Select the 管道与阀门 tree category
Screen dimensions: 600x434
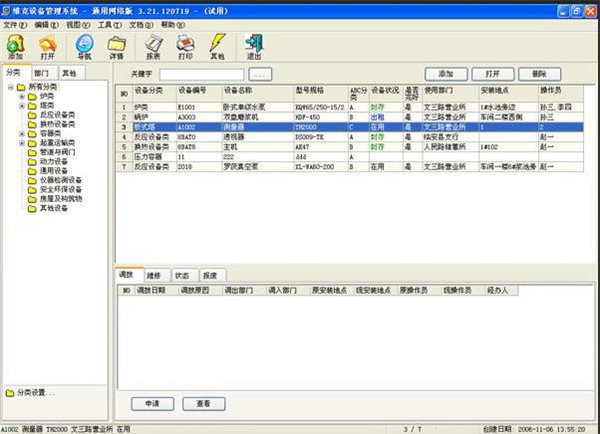coord(57,152)
